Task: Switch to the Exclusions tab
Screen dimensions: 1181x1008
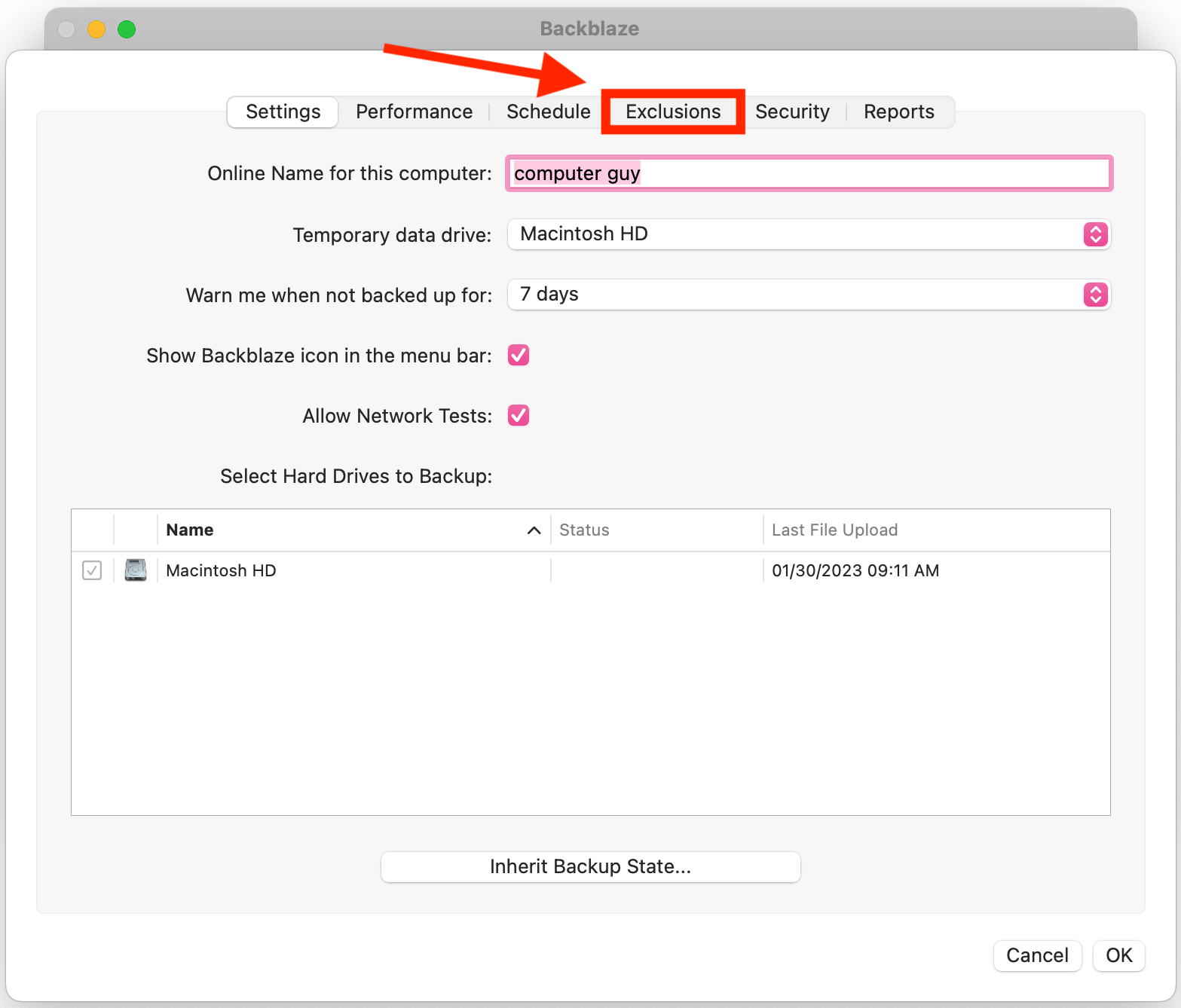Action: tap(673, 111)
